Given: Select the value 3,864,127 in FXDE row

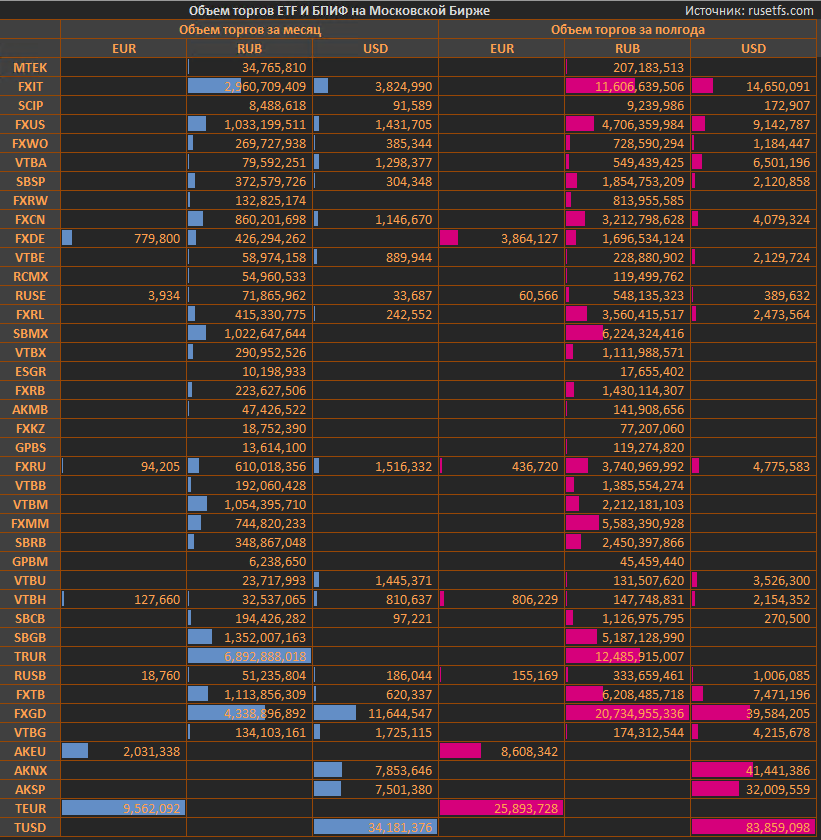Looking at the screenshot, I should [x=529, y=239].
